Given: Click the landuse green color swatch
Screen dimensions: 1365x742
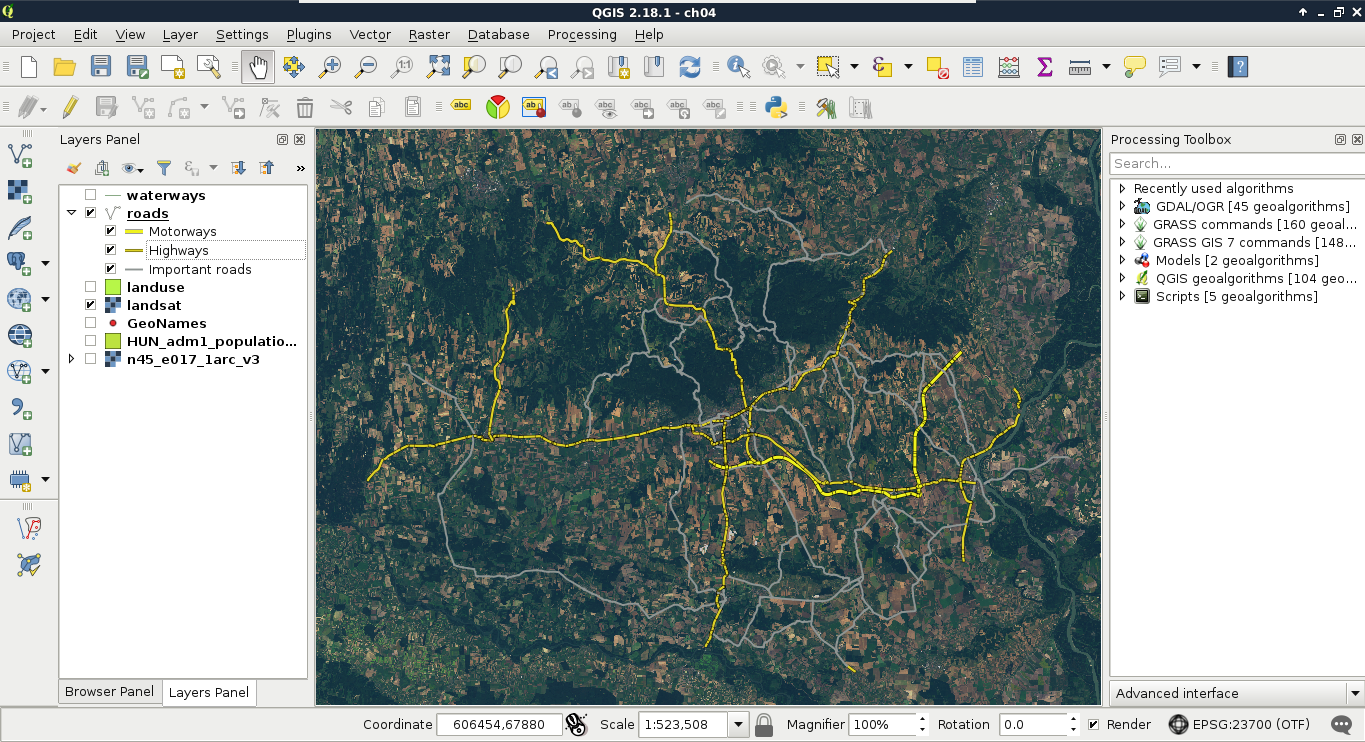Looking at the screenshot, I should [113, 287].
